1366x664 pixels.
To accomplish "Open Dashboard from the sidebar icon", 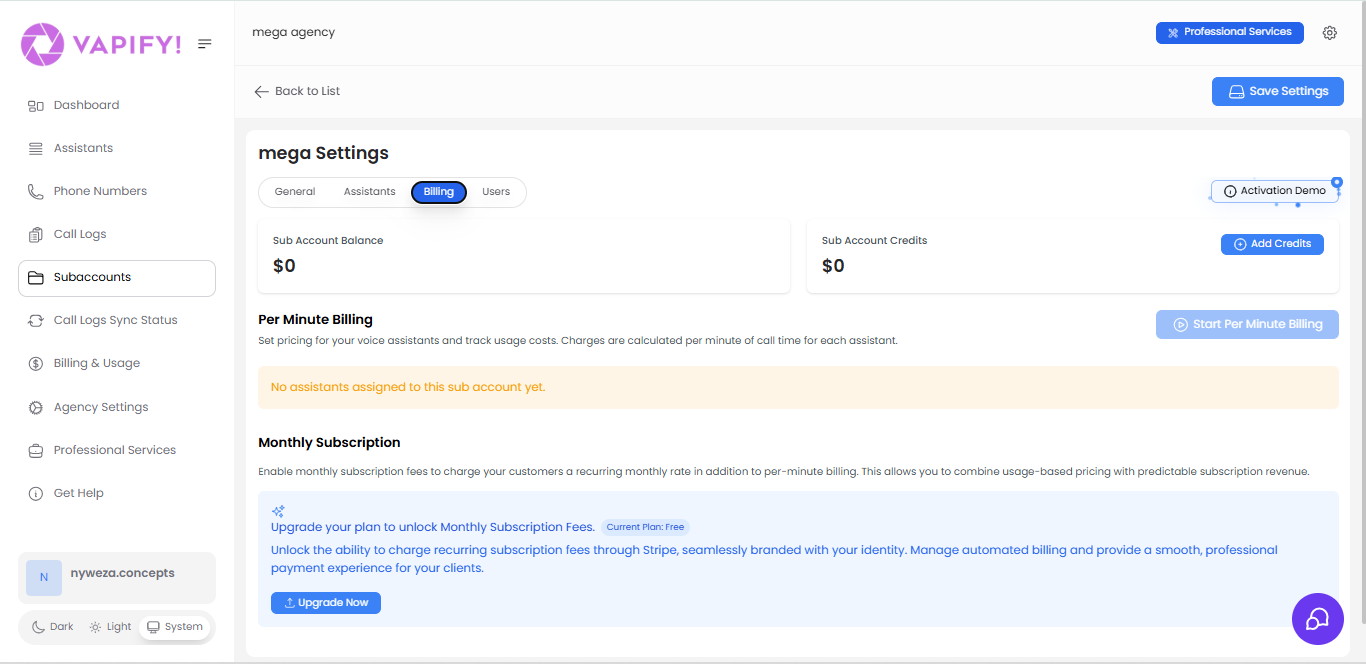I will (37, 104).
